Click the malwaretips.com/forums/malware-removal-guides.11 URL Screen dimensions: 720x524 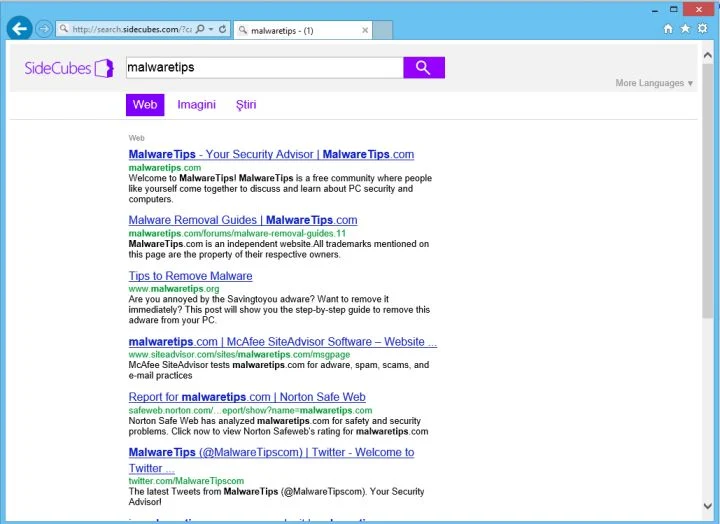pyautogui.click(x=237, y=233)
